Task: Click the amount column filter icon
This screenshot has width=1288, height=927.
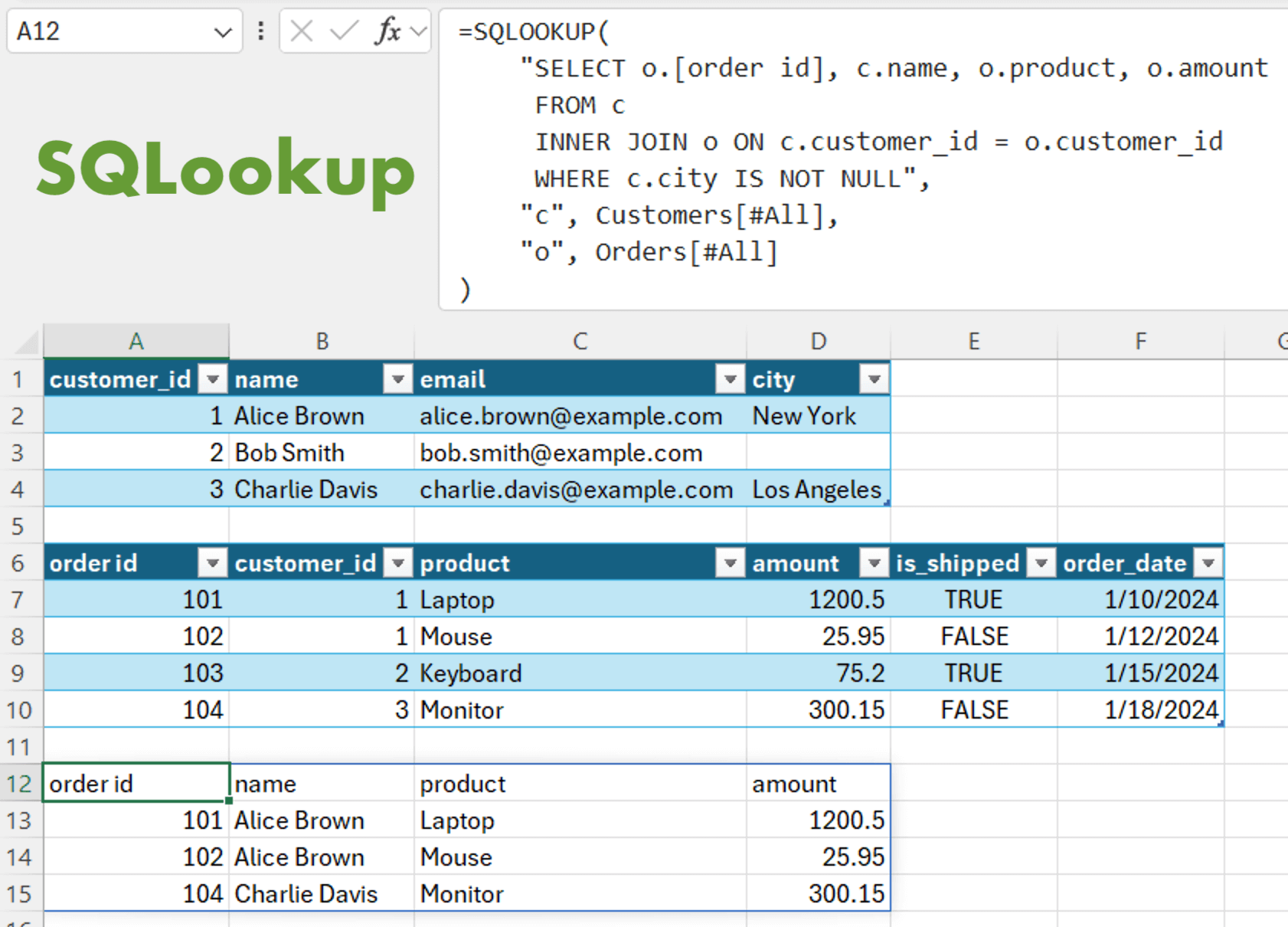Action: coord(874,562)
